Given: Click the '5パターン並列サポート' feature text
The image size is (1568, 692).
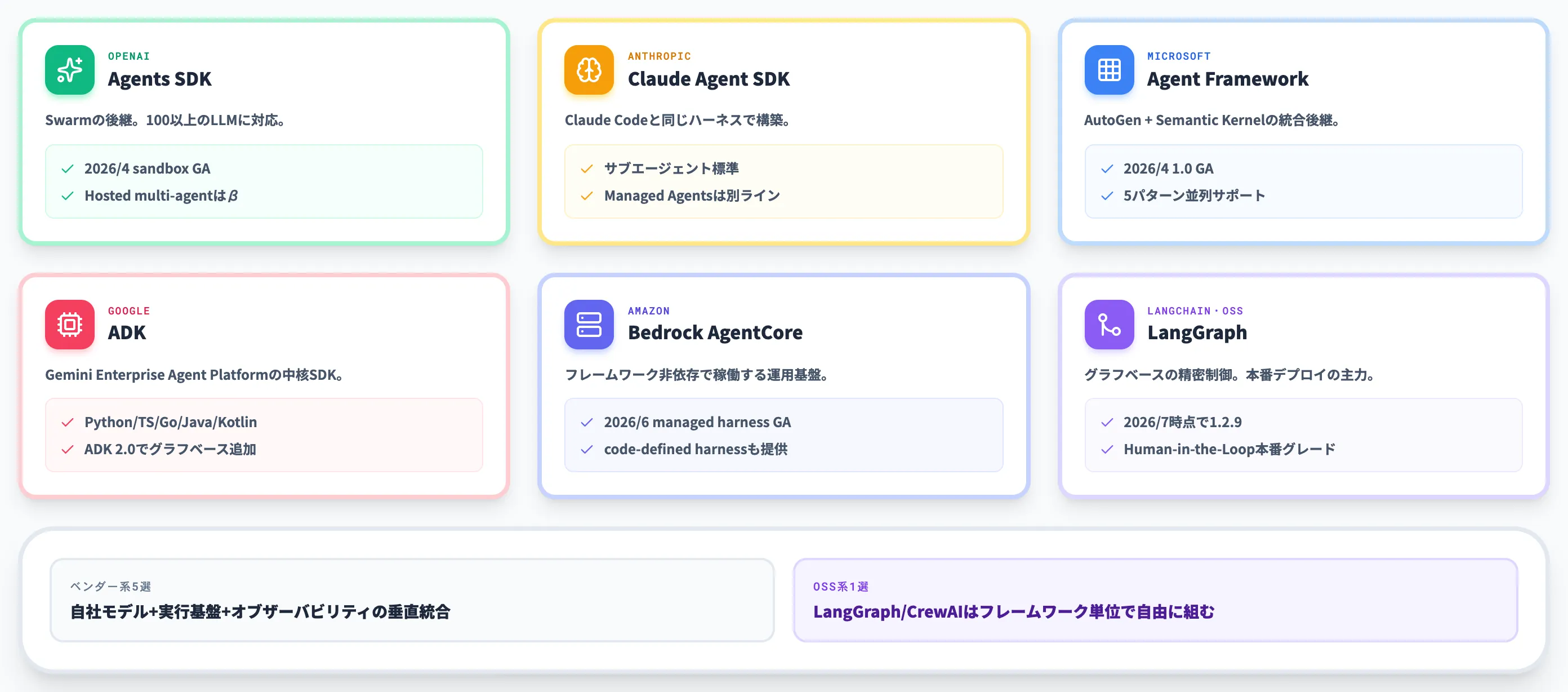Looking at the screenshot, I should 1194,196.
